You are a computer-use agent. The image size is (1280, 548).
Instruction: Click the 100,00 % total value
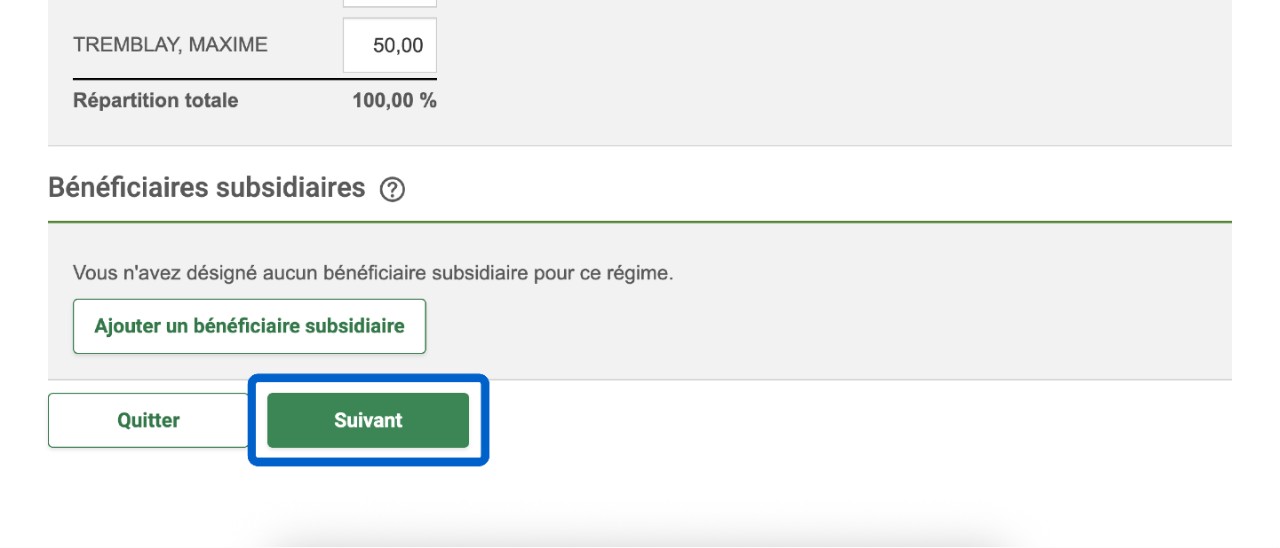[394, 101]
